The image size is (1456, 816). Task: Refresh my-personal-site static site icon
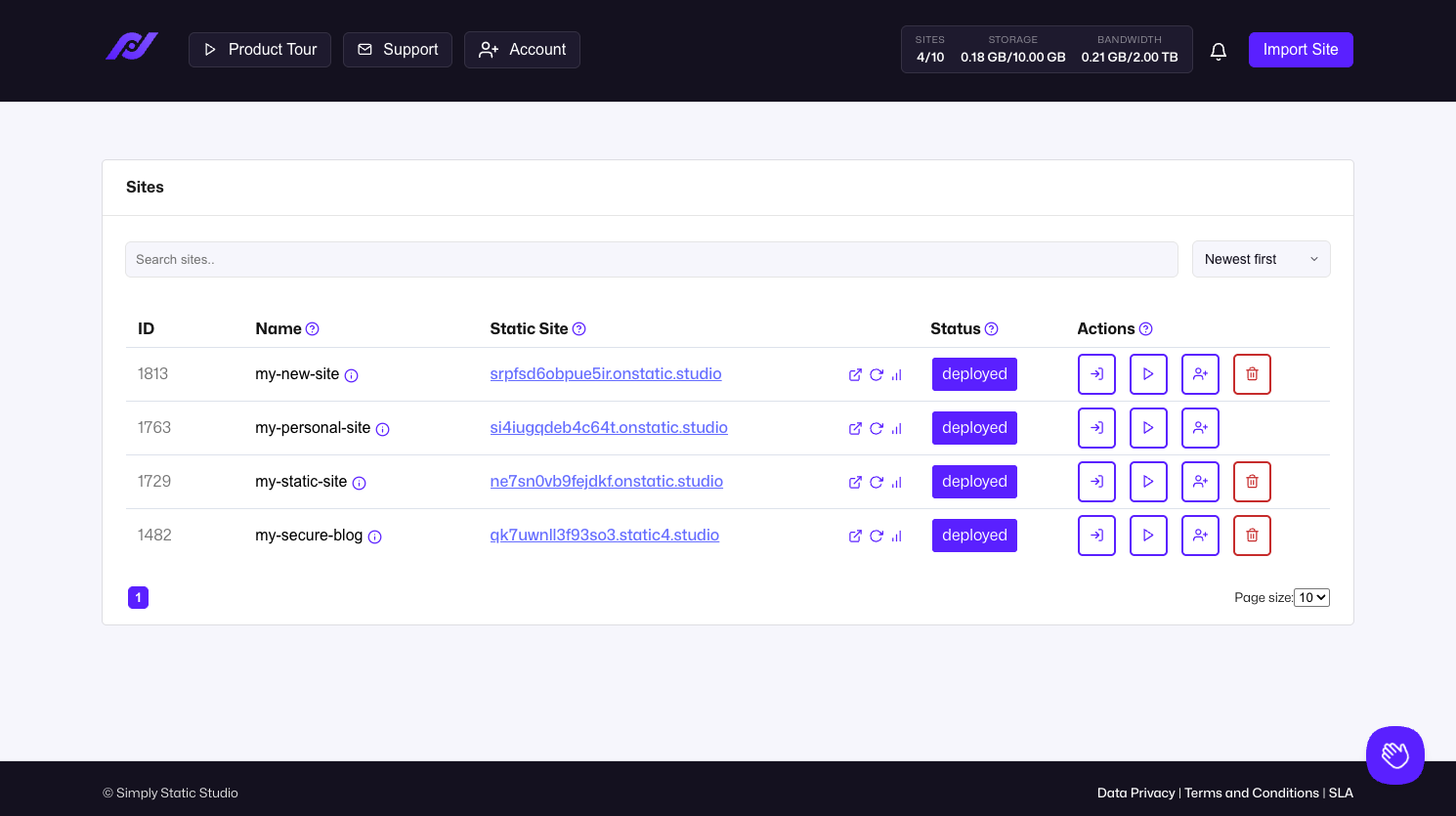coord(877,429)
